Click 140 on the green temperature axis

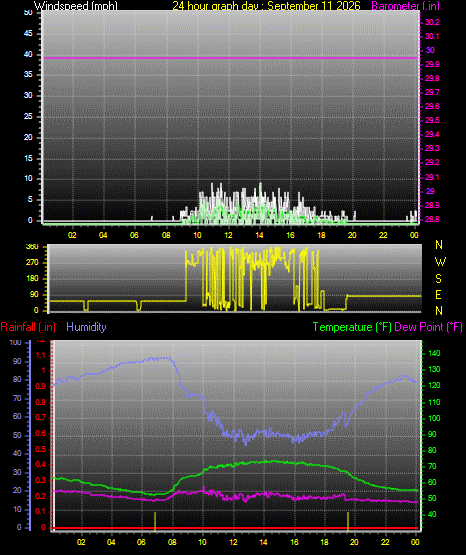pyautogui.click(x=434, y=353)
